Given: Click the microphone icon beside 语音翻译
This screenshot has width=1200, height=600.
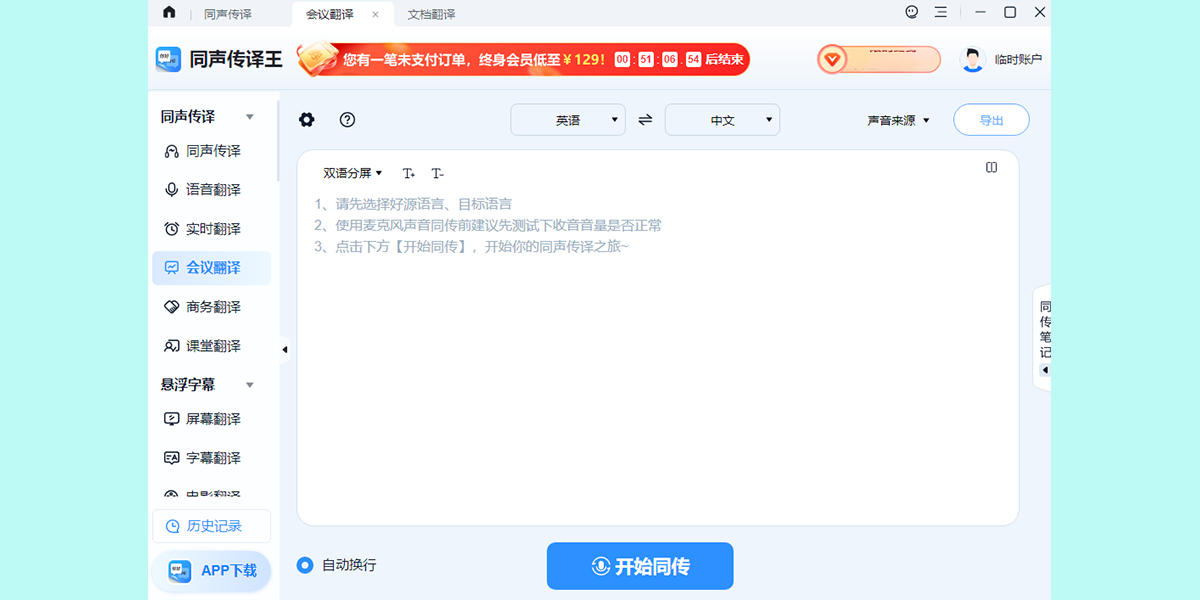Looking at the screenshot, I should click(171, 190).
